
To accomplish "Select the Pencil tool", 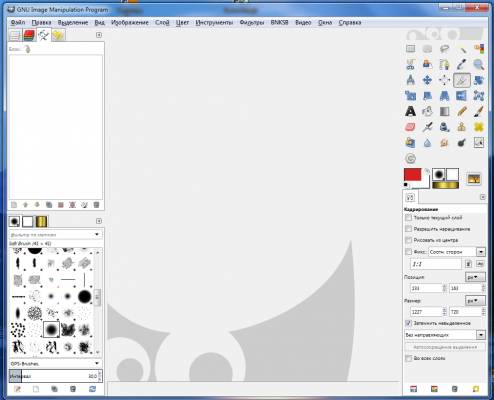I will [462, 111].
